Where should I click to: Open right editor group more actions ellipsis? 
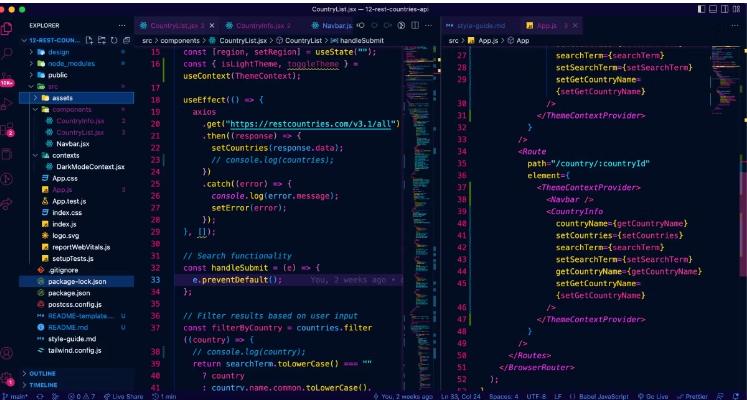734,25
